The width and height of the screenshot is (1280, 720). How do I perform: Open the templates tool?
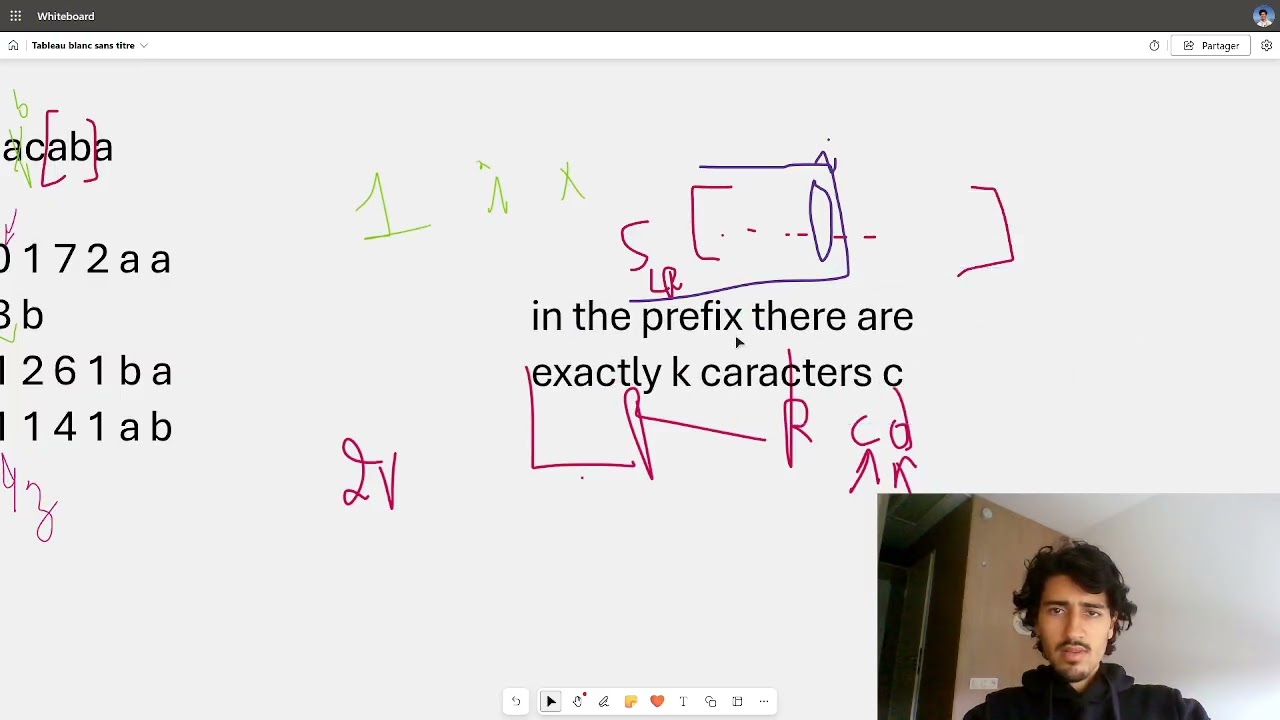[x=737, y=701]
